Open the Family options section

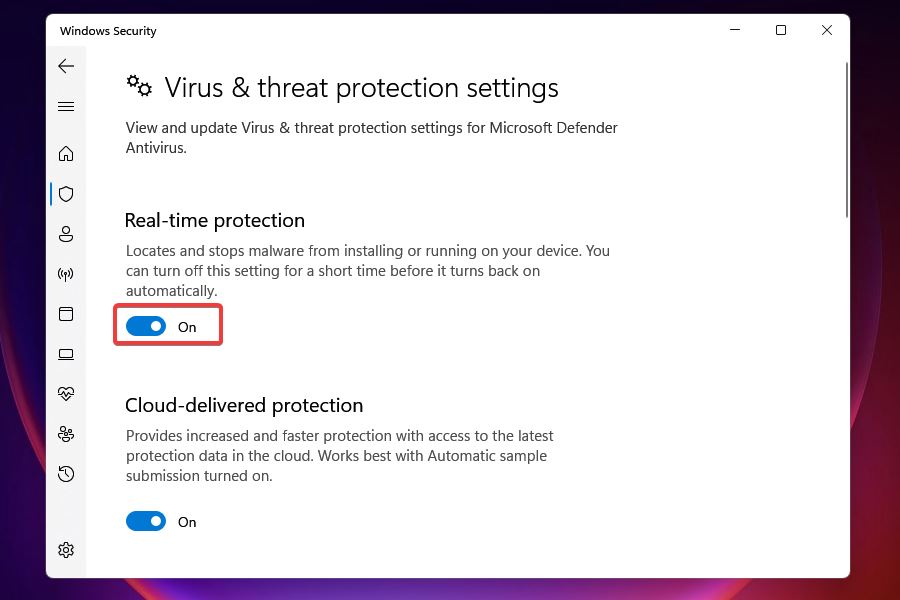coord(66,434)
